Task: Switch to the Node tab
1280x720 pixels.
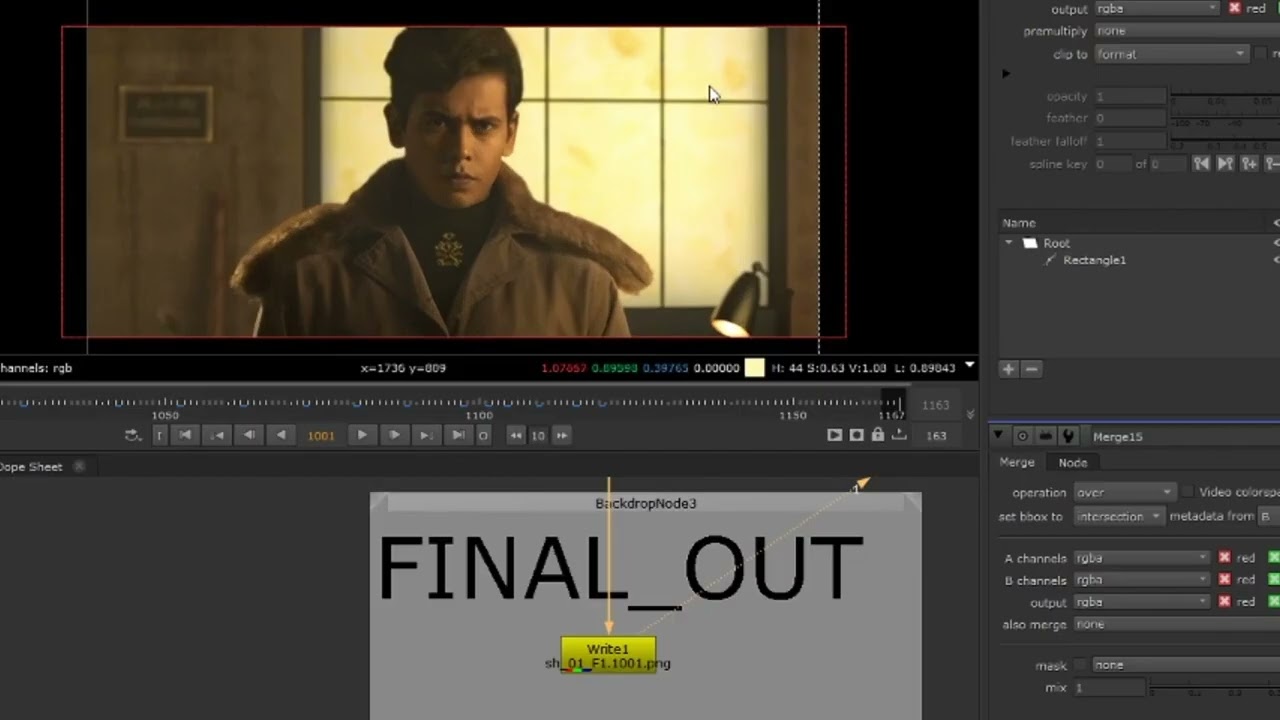Action: [x=1073, y=462]
